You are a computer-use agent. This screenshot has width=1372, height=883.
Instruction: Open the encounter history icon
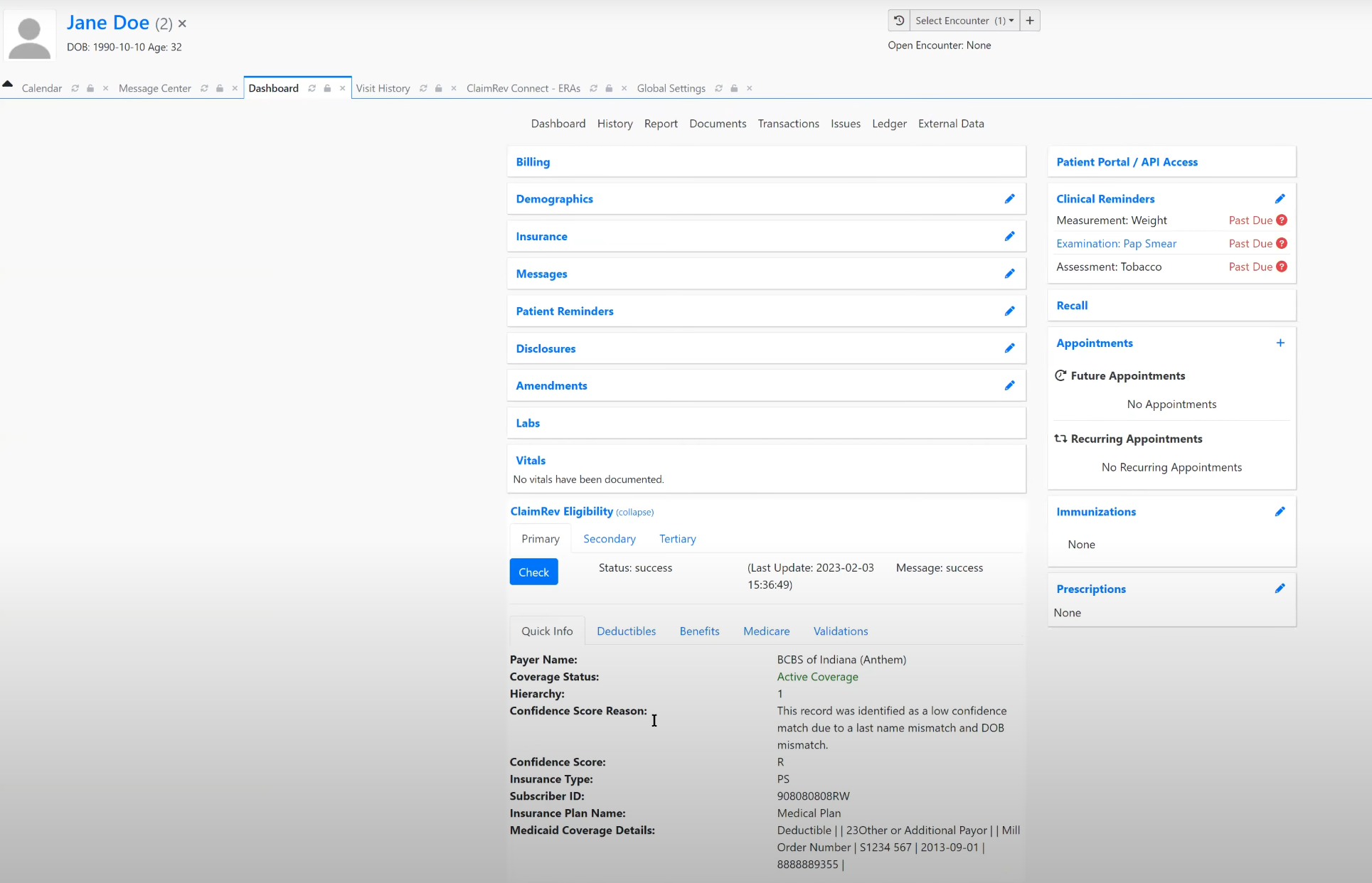tap(898, 20)
